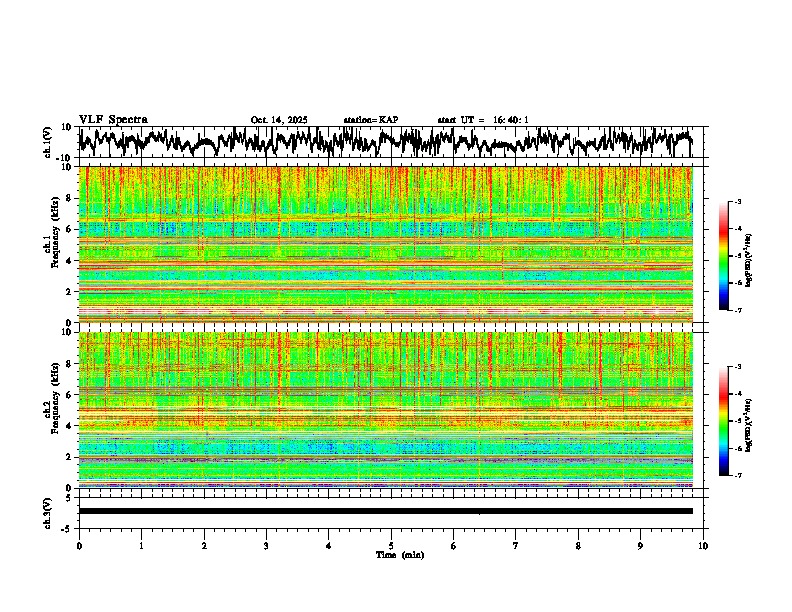
Task: Click the time axis tick label '0'
Action: pos(79,546)
